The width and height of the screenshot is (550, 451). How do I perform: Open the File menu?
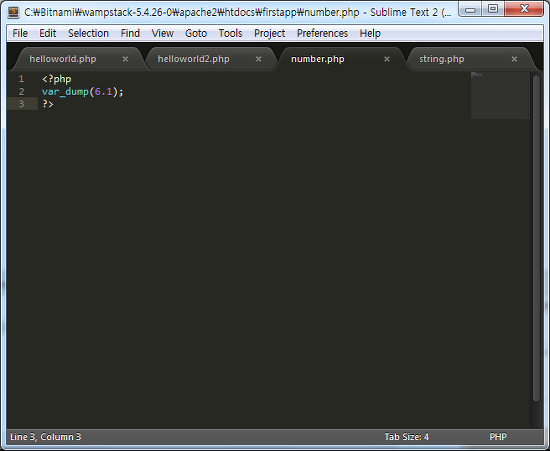pyautogui.click(x=20, y=33)
